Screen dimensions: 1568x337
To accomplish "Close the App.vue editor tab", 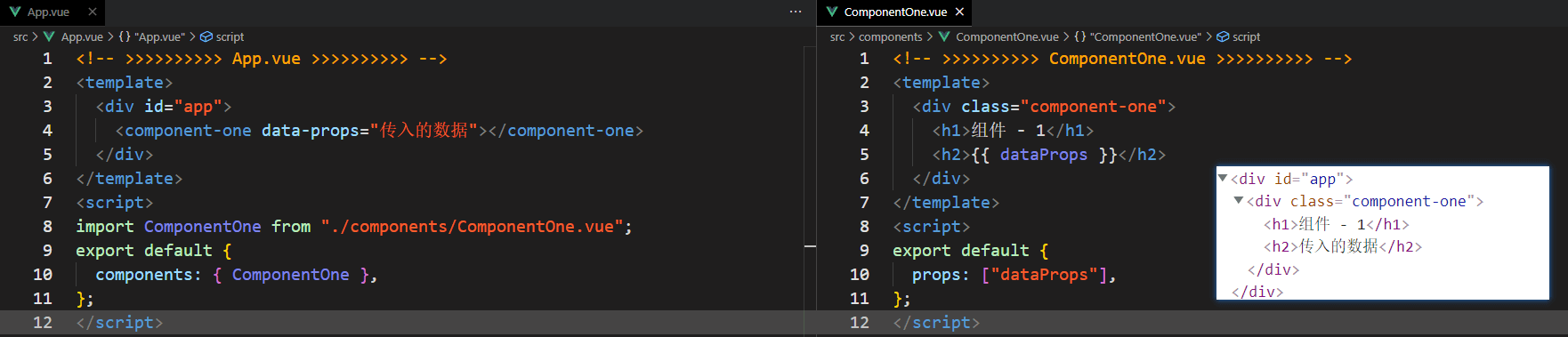I will coord(93,12).
